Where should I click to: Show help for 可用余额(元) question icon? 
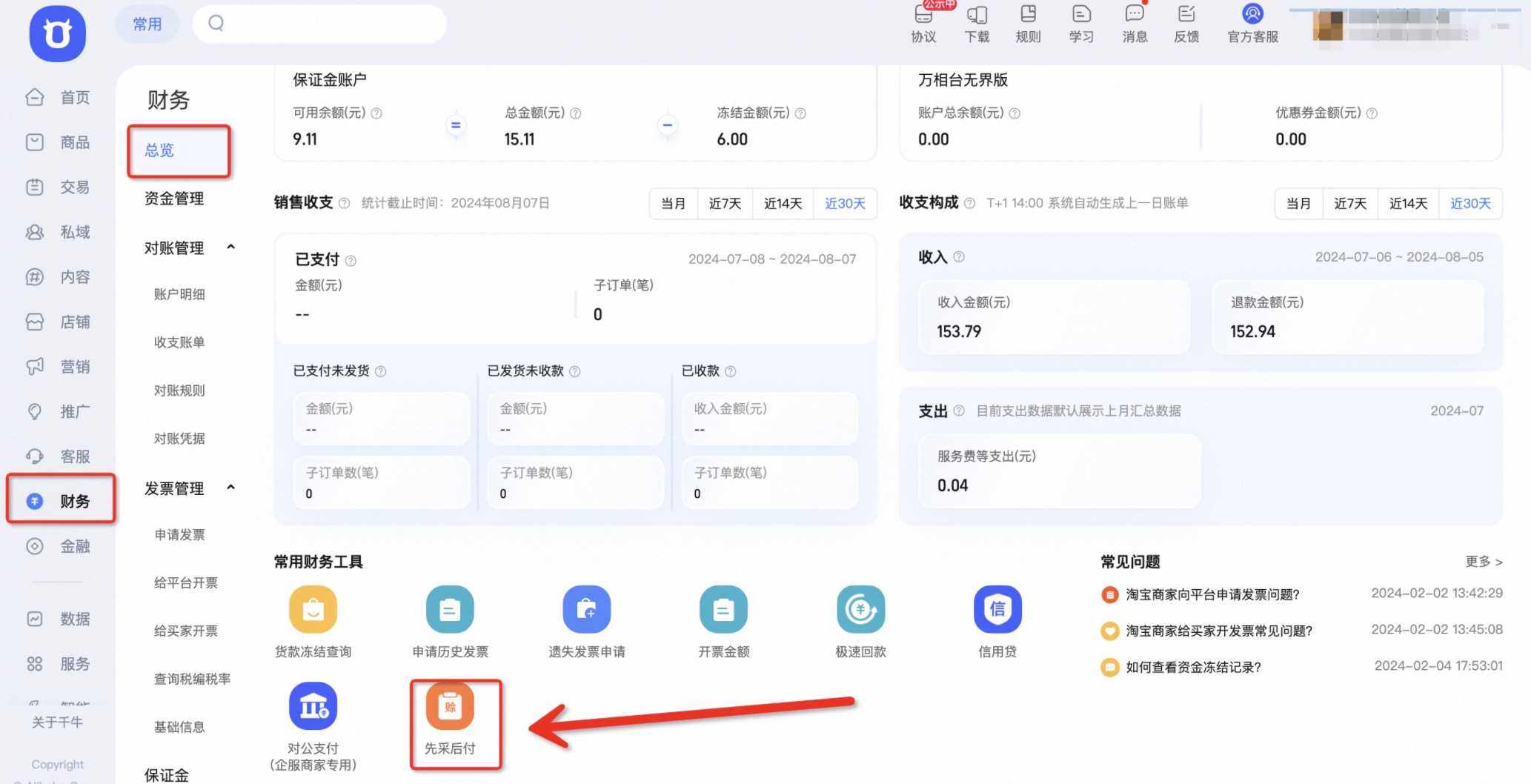376,113
